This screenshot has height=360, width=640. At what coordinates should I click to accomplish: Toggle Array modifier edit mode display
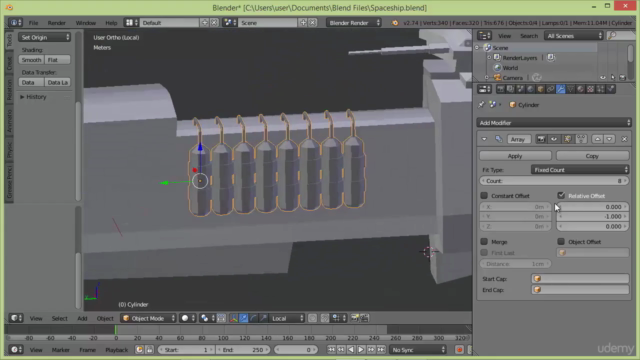[x=567, y=139]
